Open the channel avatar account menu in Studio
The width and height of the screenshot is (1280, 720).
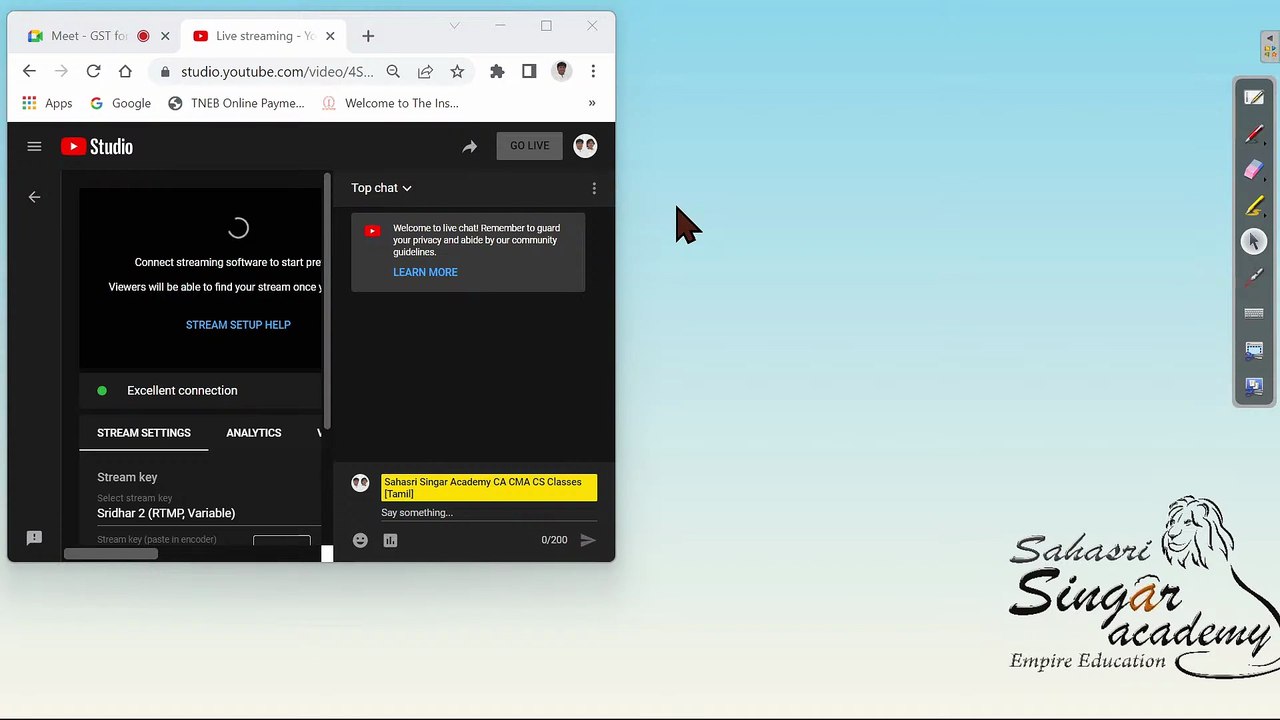585,146
